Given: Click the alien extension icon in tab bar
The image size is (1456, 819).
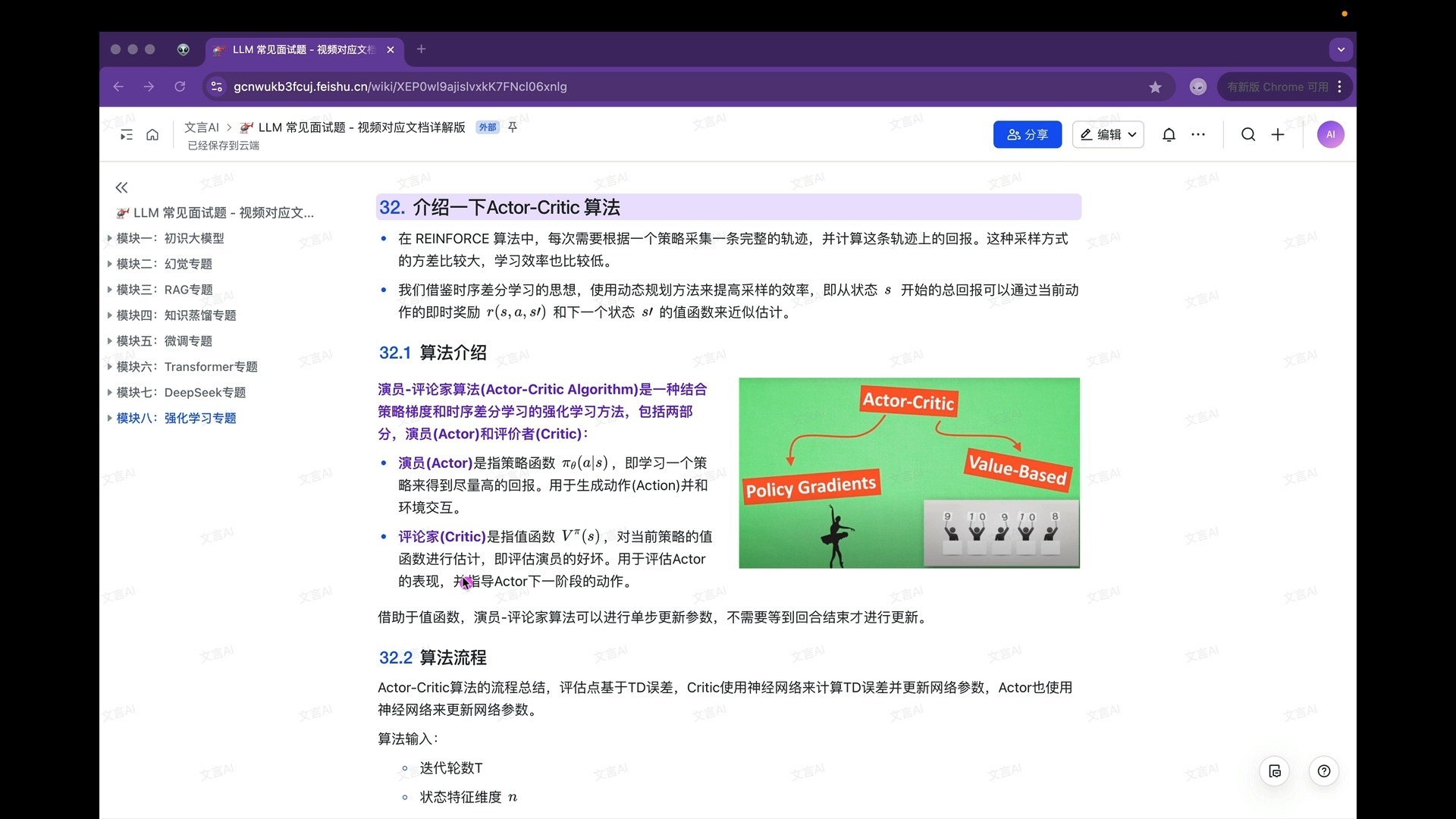Looking at the screenshot, I should 184,49.
